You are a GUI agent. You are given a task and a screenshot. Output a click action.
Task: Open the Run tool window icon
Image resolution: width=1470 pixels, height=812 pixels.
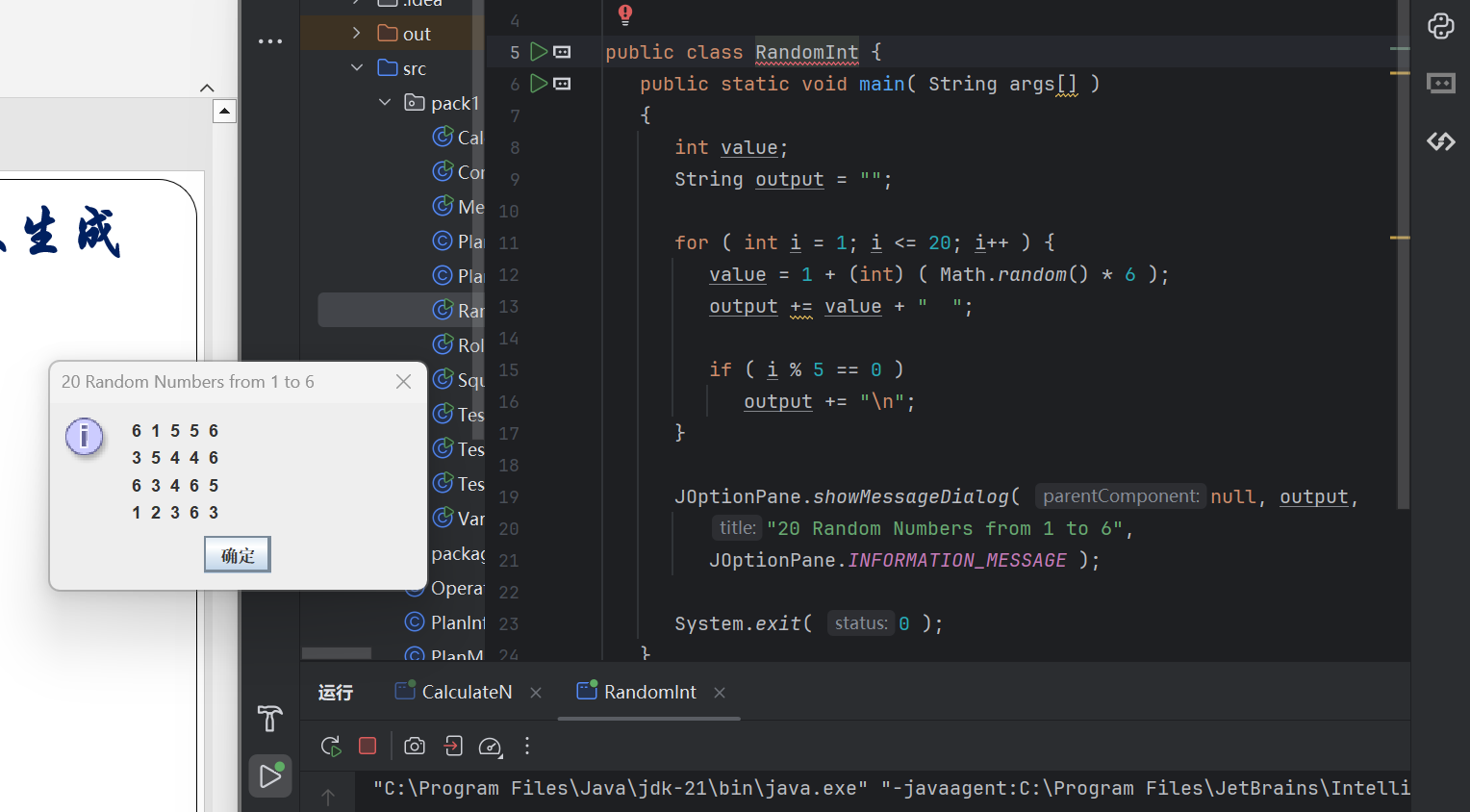(270, 775)
